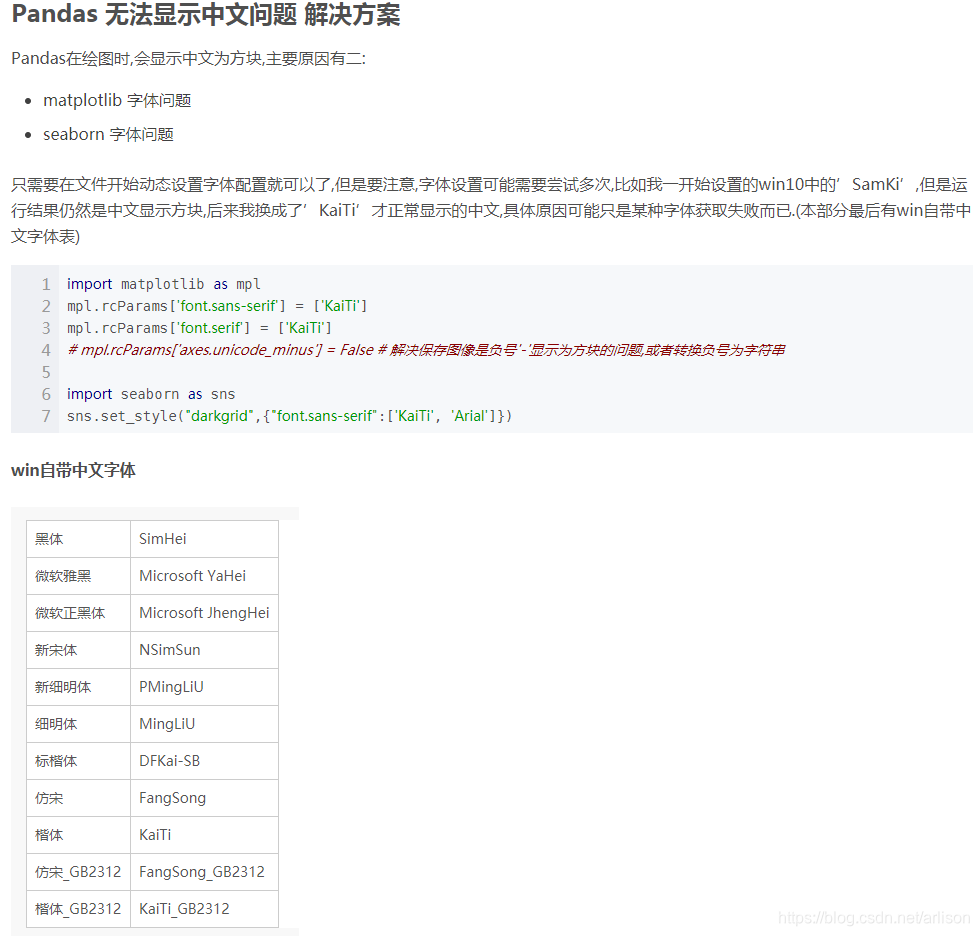Click line number 5 in the code gutter
This screenshot has height=936, width=979.
pos(46,372)
